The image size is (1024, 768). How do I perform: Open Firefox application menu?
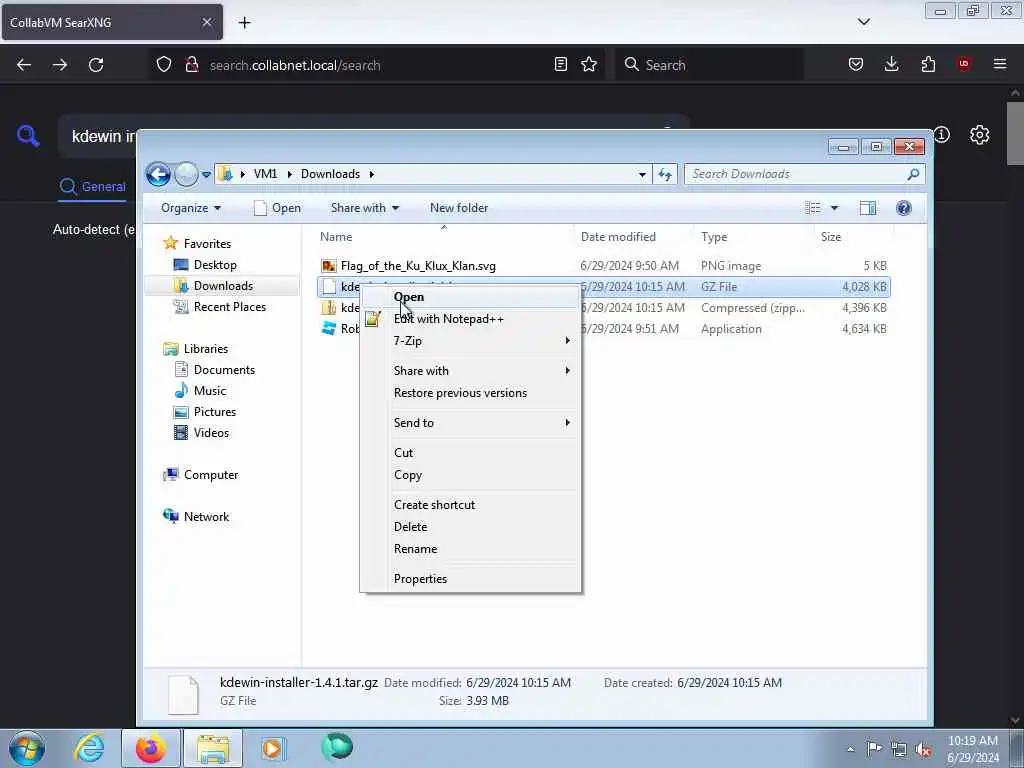[x=1000, y=64]
